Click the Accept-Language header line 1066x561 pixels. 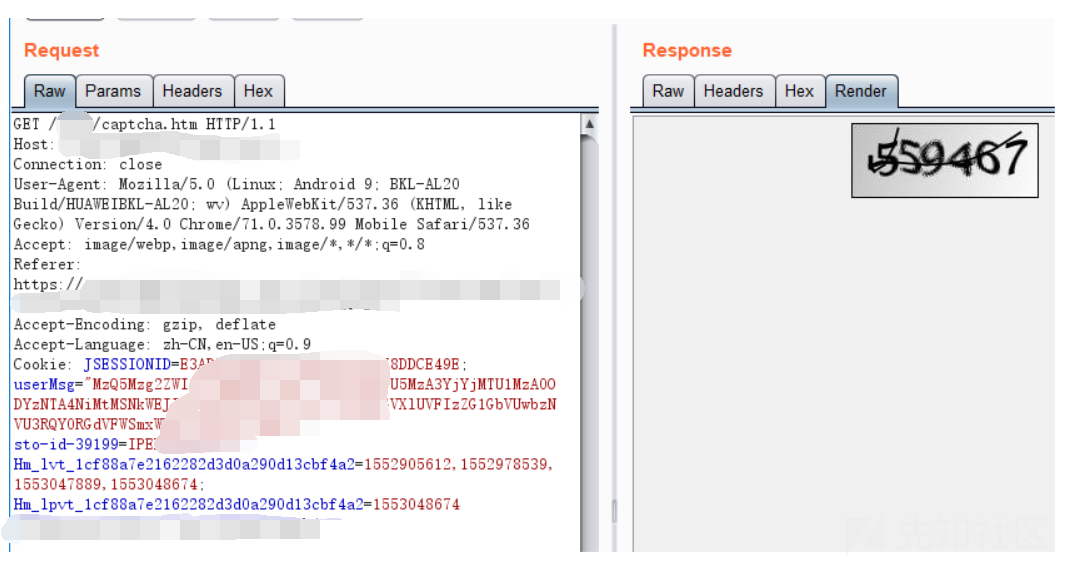(162, 344)
